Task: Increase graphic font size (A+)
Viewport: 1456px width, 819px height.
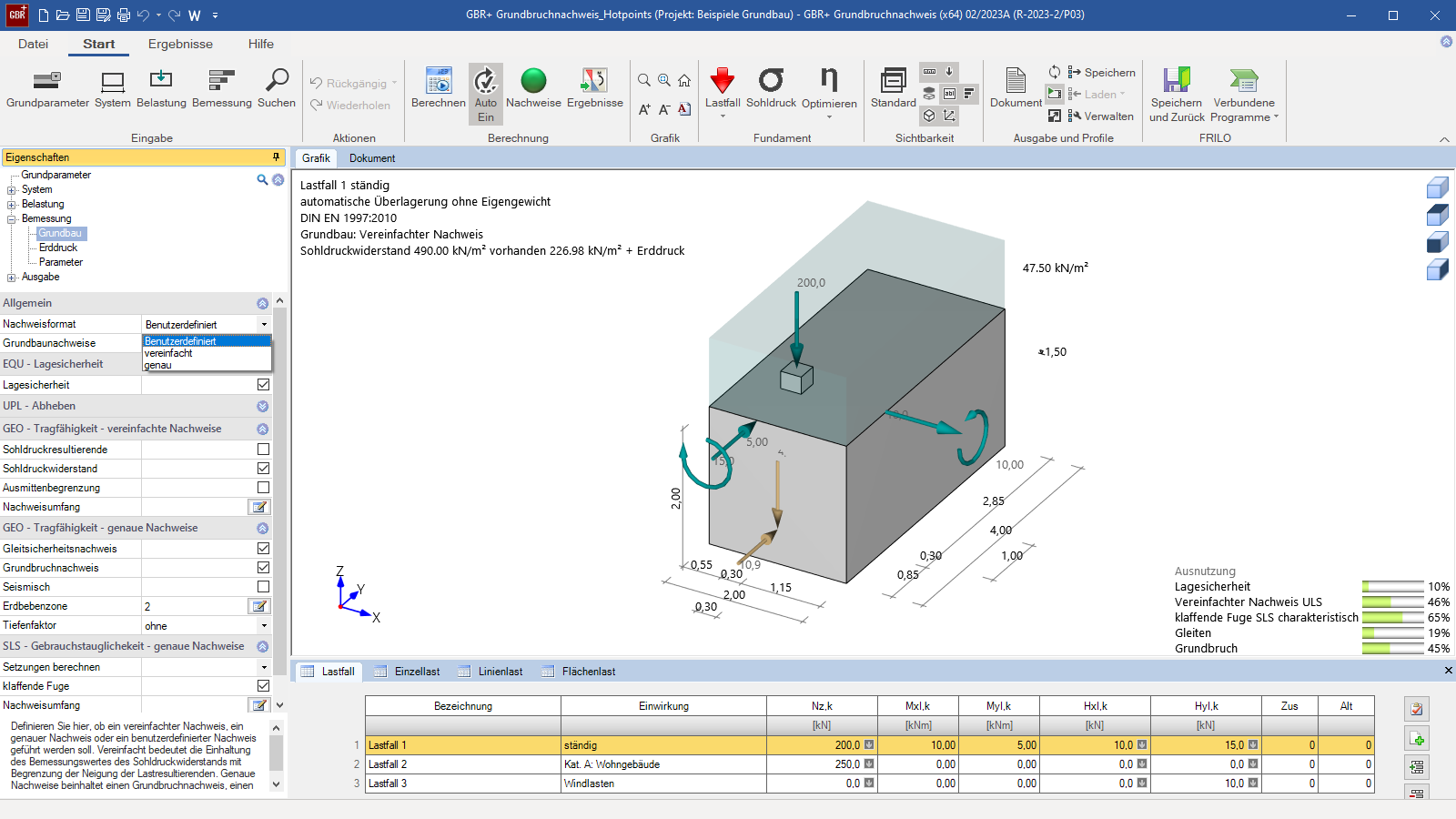Action: tap(644, 109)
